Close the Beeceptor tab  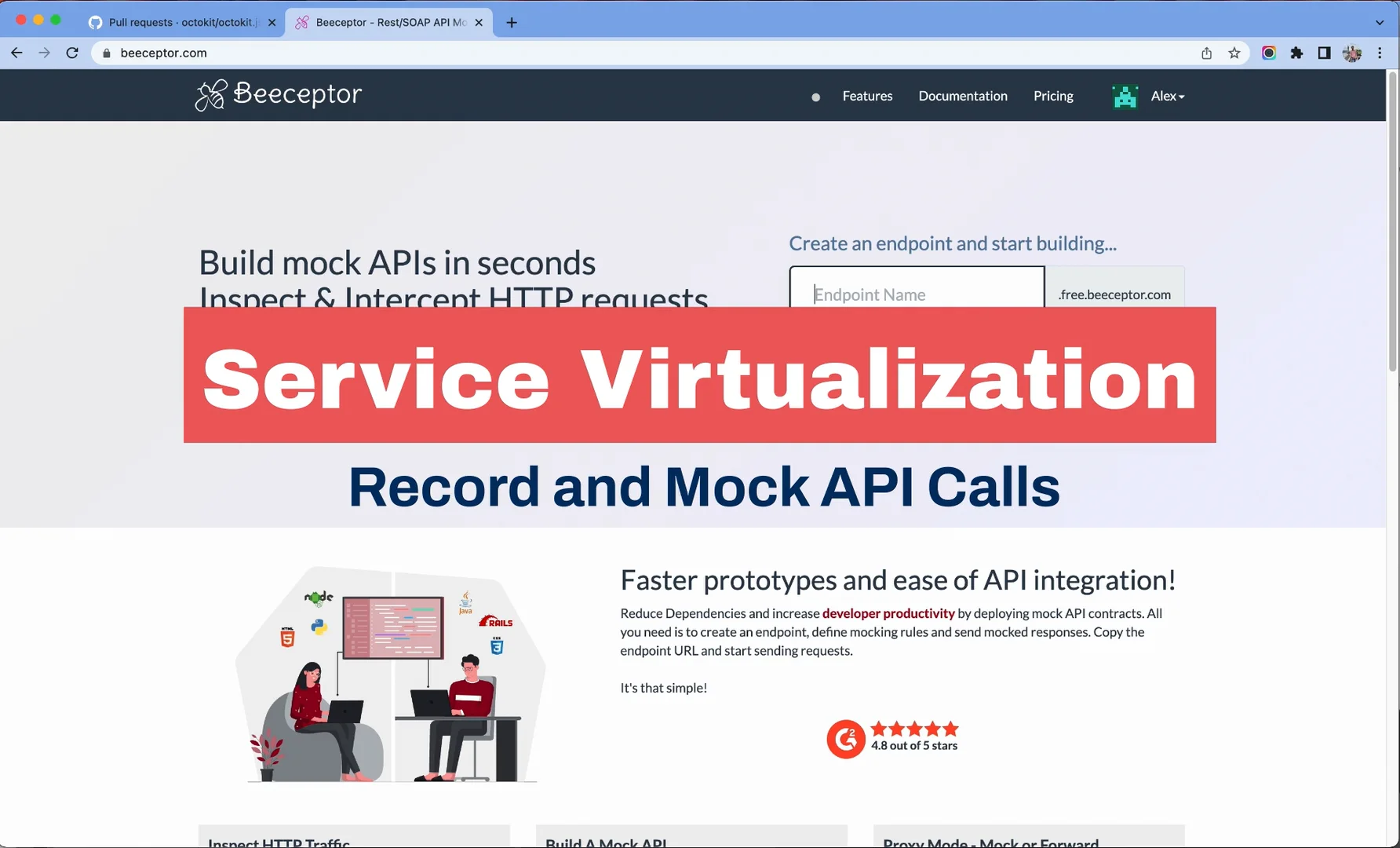479,22
